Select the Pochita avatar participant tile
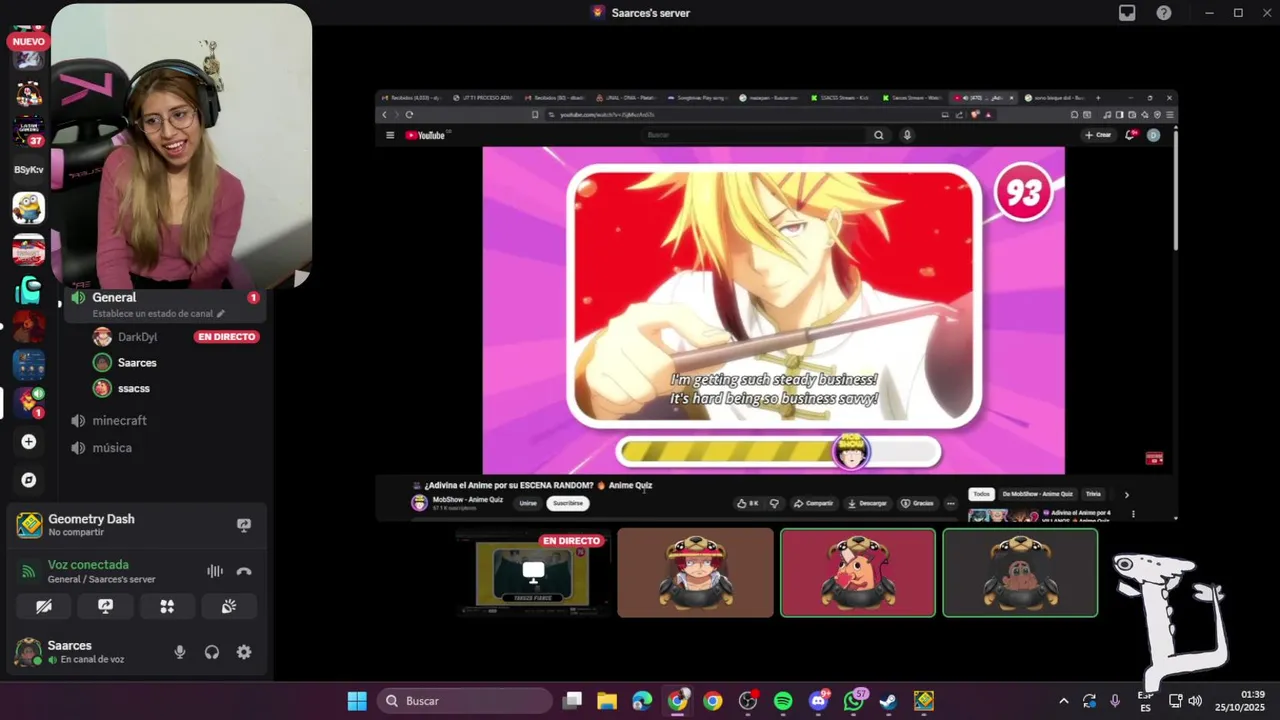Screen dimensions: 1280x720 [858, 573]
